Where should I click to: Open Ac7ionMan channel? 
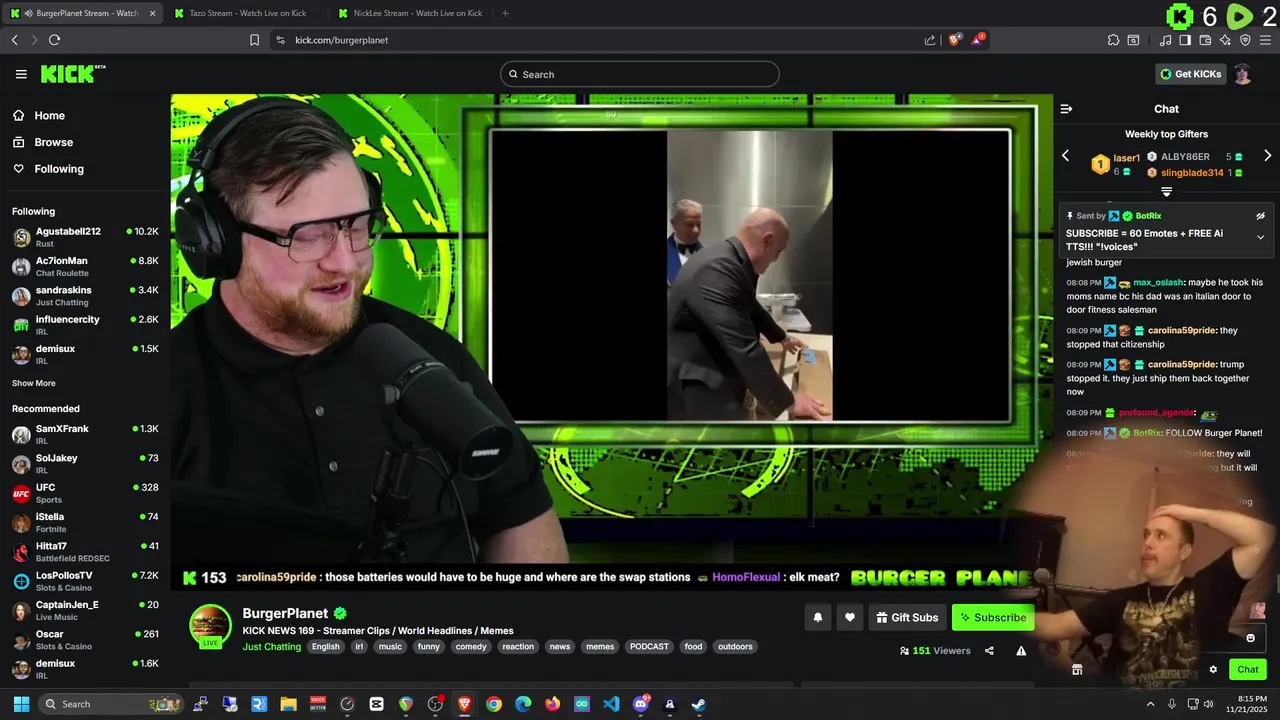pyautogui.click(x=85, y=266)
